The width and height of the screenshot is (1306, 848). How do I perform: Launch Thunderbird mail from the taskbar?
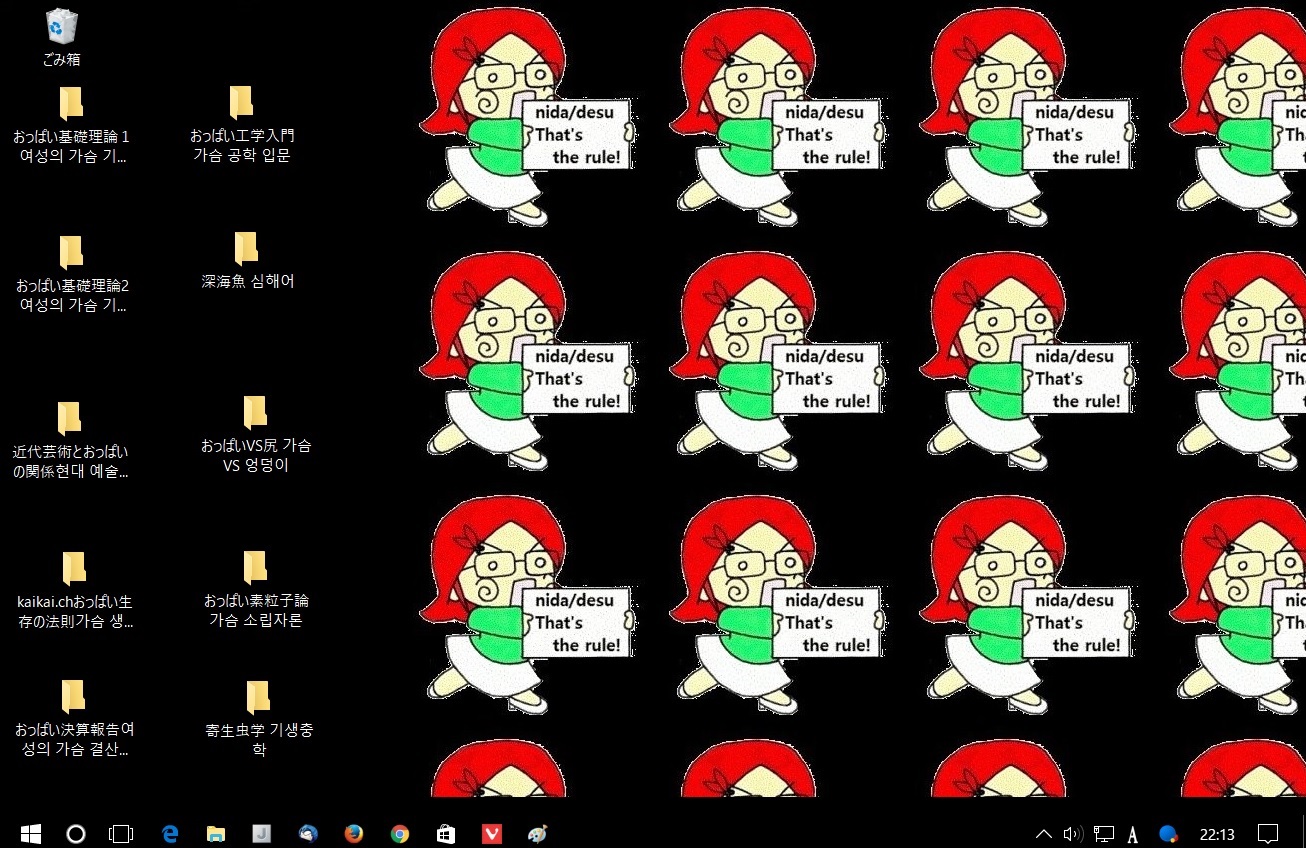click(x=308, y=833)
